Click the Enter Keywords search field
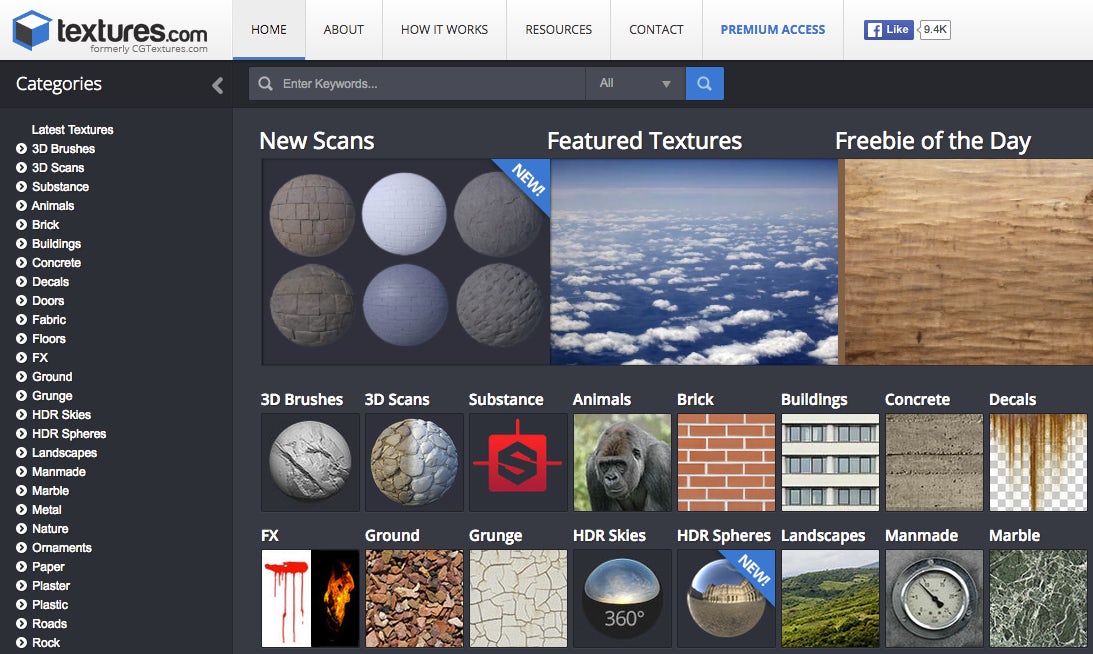1093x654 pixels. click(x=418, y=84)
